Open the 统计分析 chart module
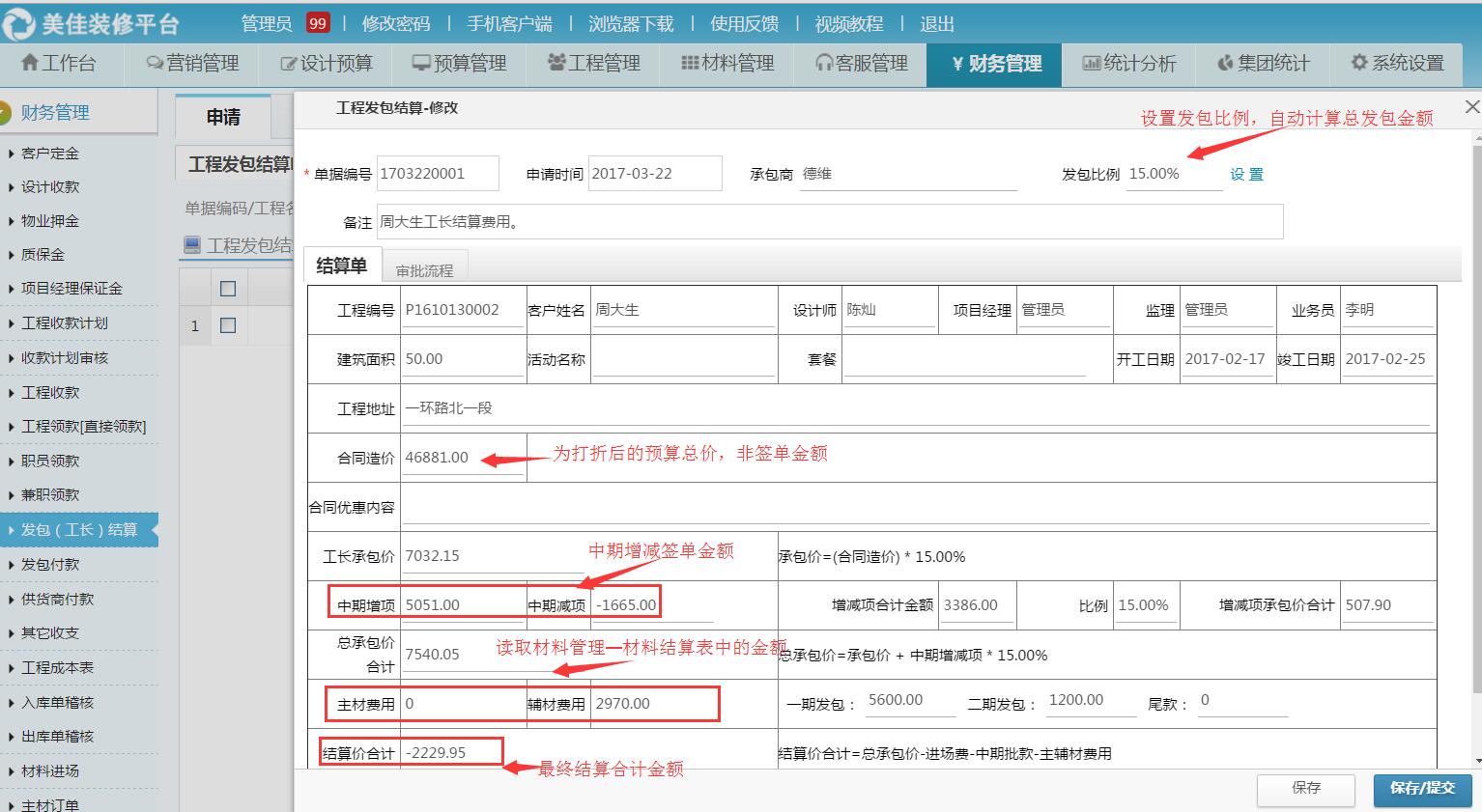Viewport: 1482px width, 812px height. 1127,64
